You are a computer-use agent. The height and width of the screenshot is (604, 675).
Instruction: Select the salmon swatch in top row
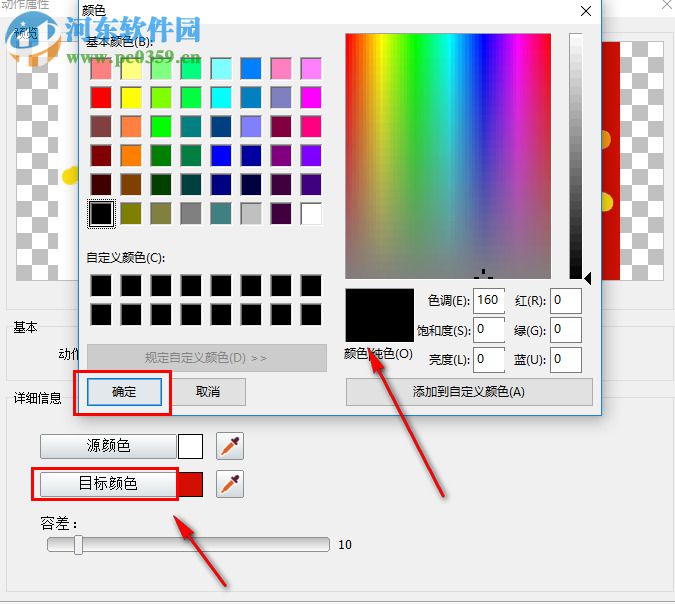click(101, 69)
